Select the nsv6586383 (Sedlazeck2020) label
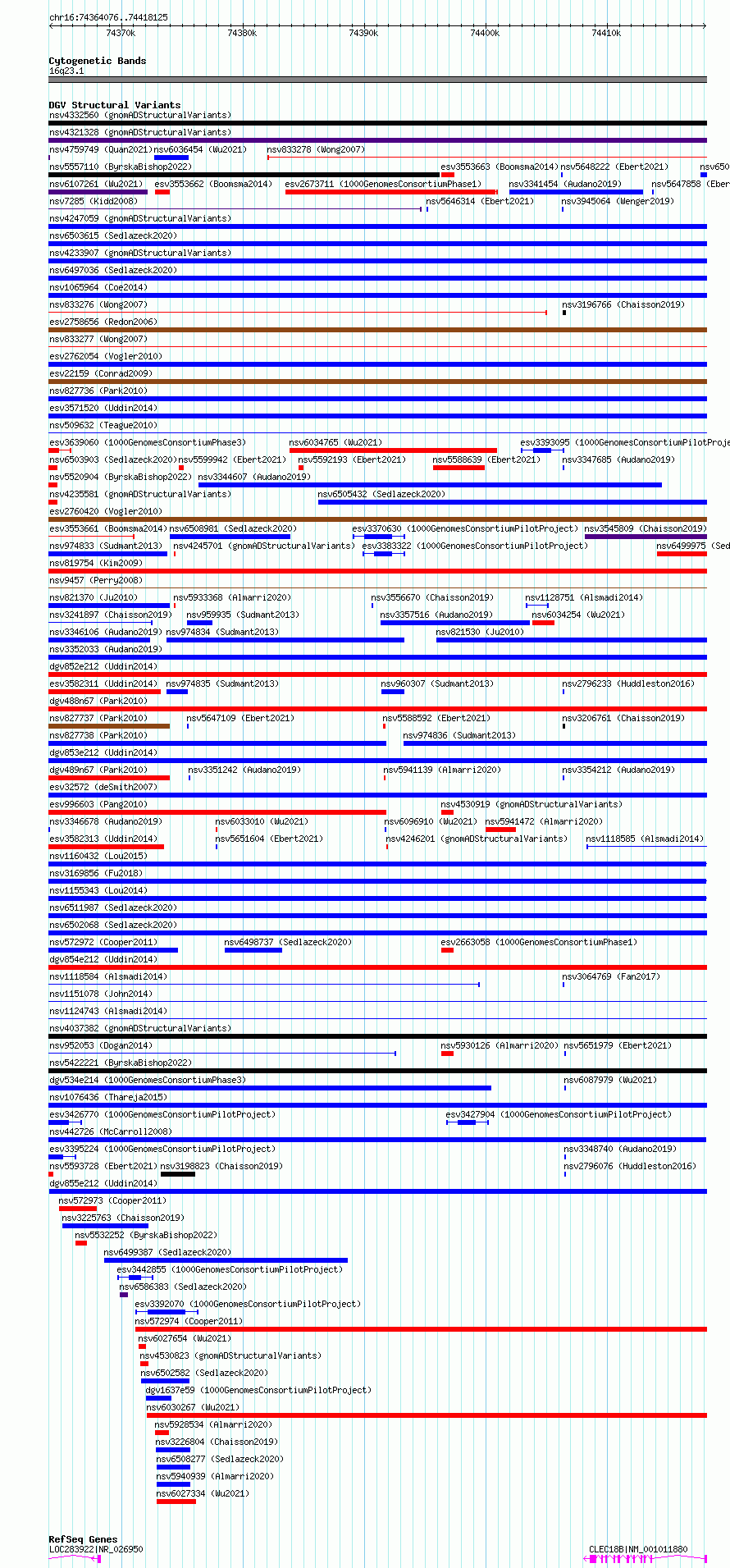This screenshot has width=730, height=1568. click(x=183, y=1287)
